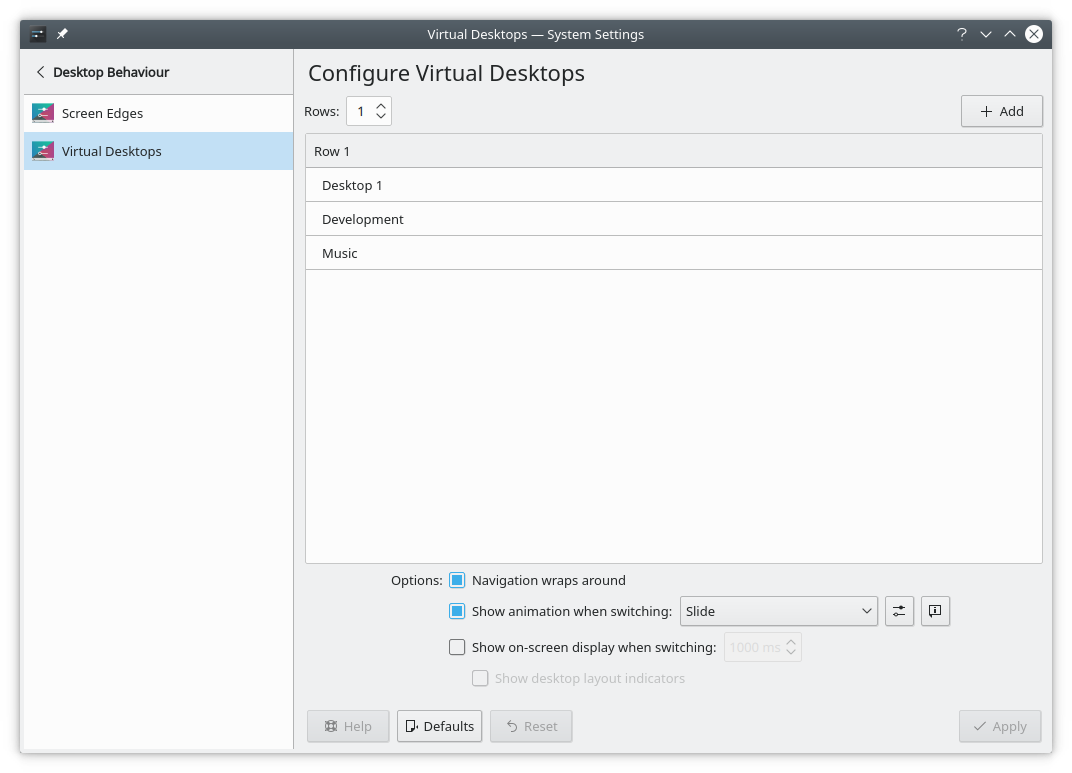1072x773 pixels.
Task: Enable Show on-screen display when switching
Action: (457, 647)
